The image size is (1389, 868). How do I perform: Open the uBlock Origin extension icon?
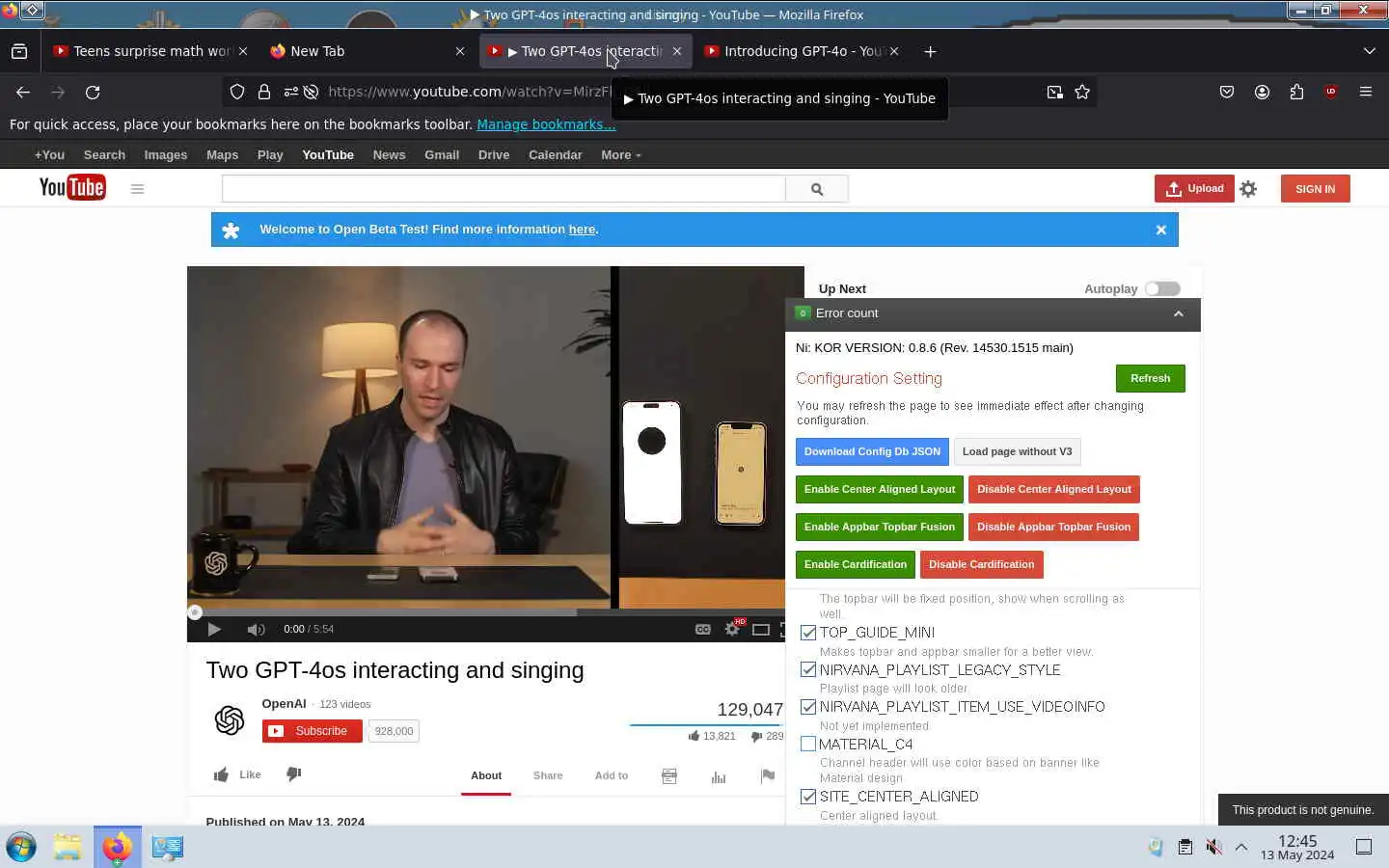click(x=1331, y=92)
